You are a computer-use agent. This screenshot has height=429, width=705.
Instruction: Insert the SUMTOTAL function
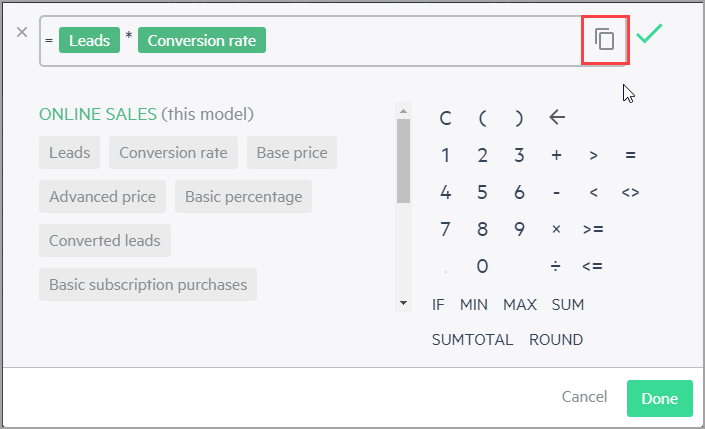472,340
